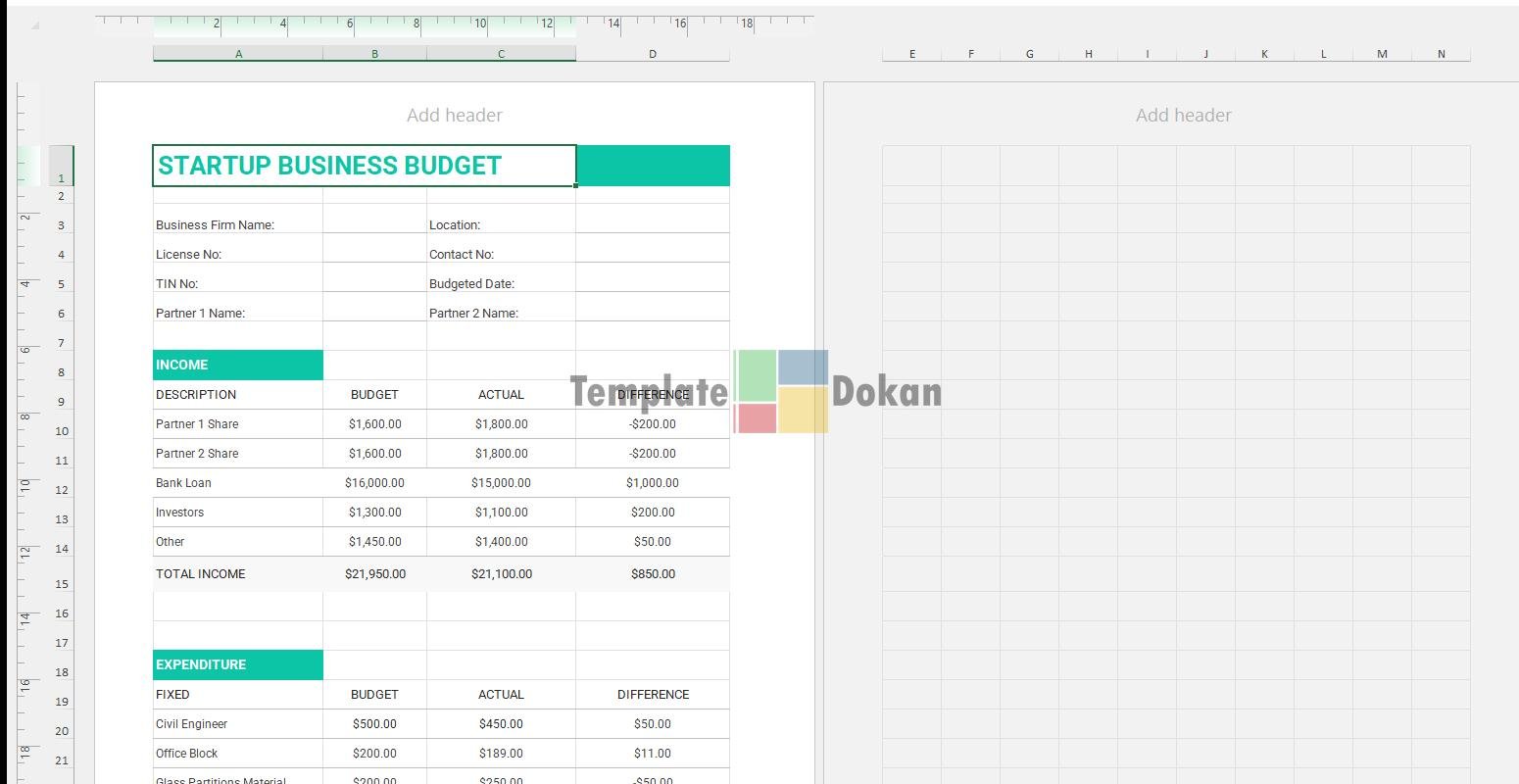This screenshot has height=784, width=1519.
Task: Select column D header
Action: coord(652,54)
